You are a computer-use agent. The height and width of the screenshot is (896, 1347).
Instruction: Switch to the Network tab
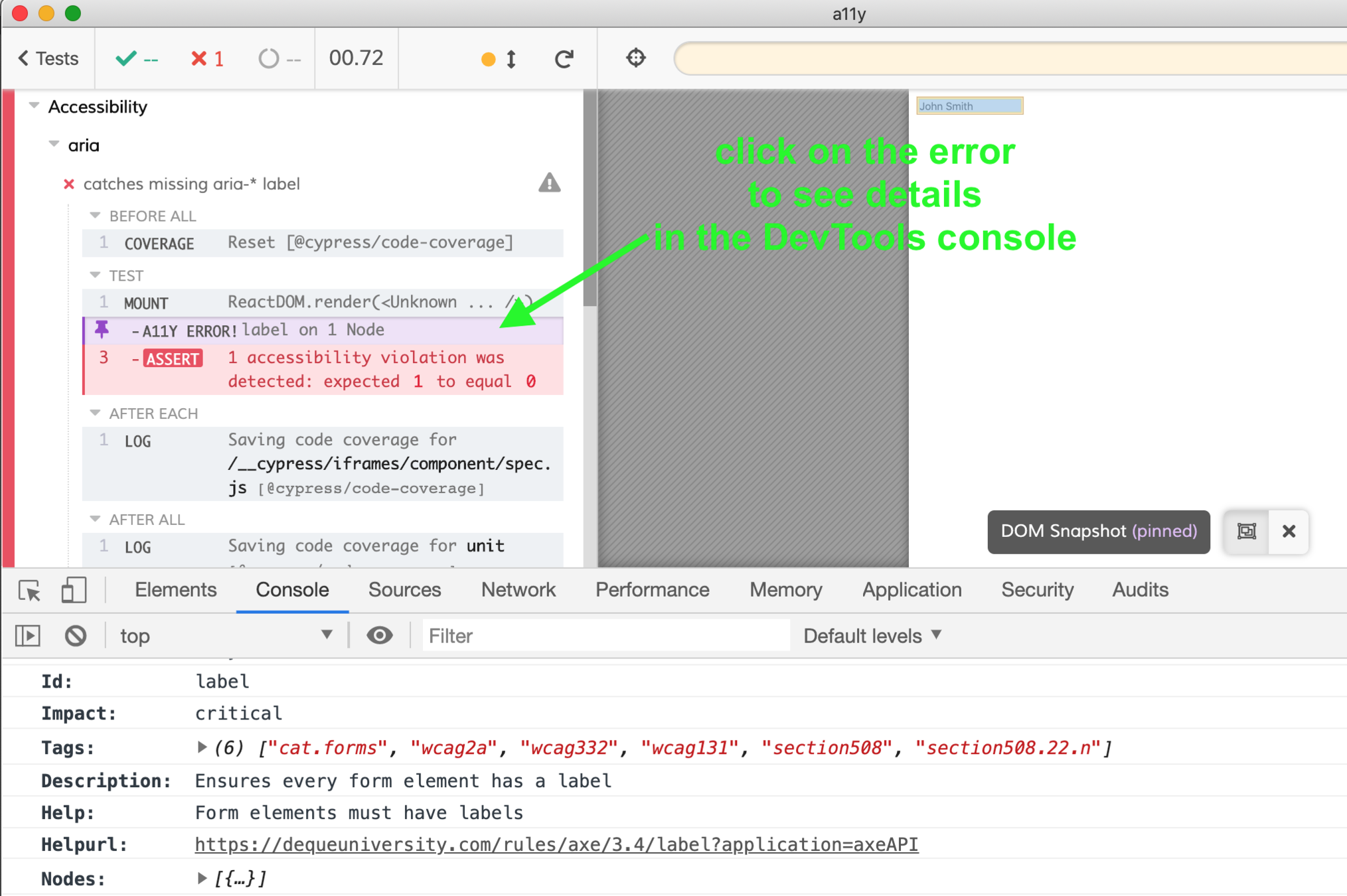518,590
